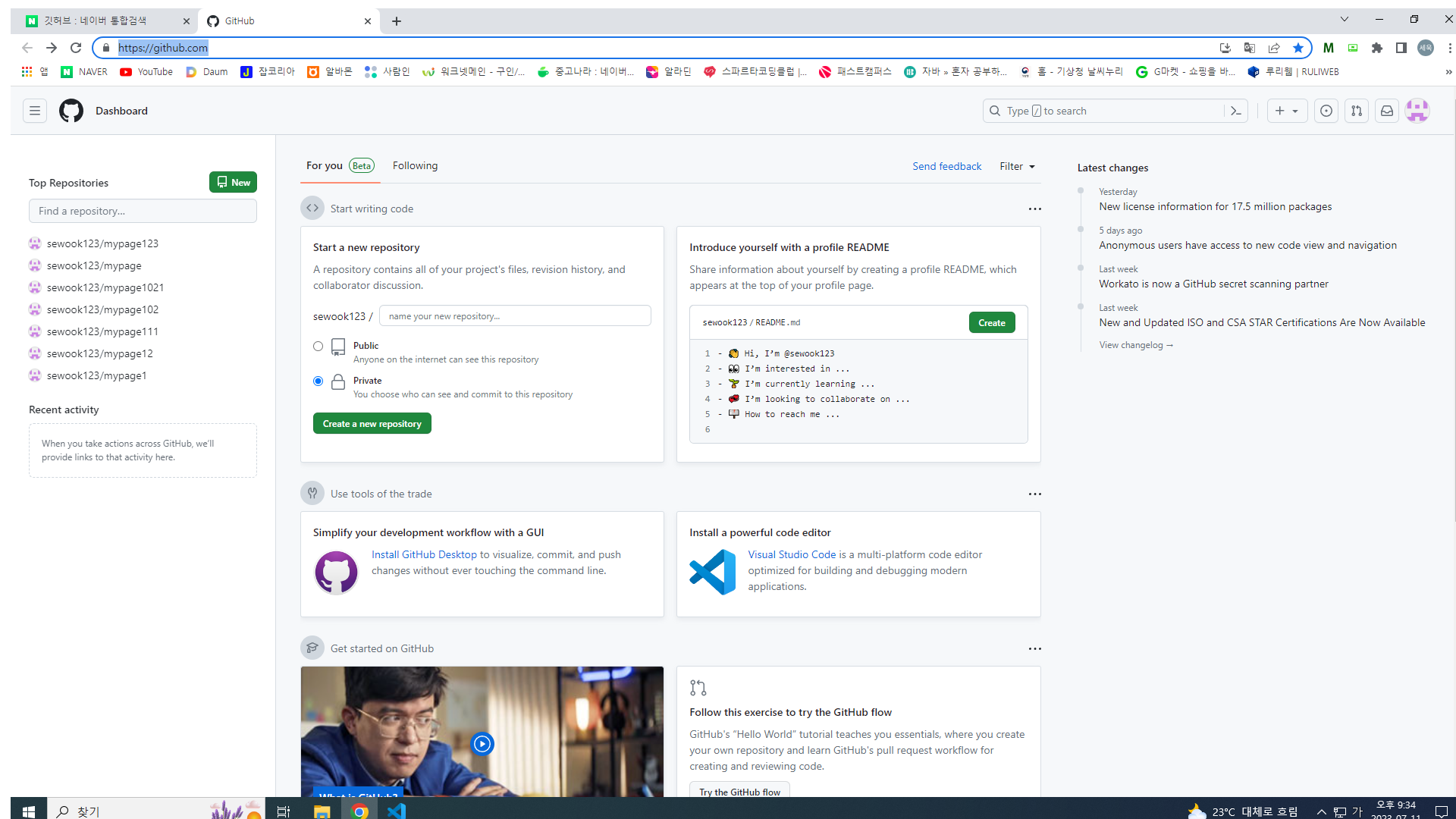Open the Issues icon in header
Image resolution: width=1456 pixels, height=819 pixels.
pos(1326,111)
